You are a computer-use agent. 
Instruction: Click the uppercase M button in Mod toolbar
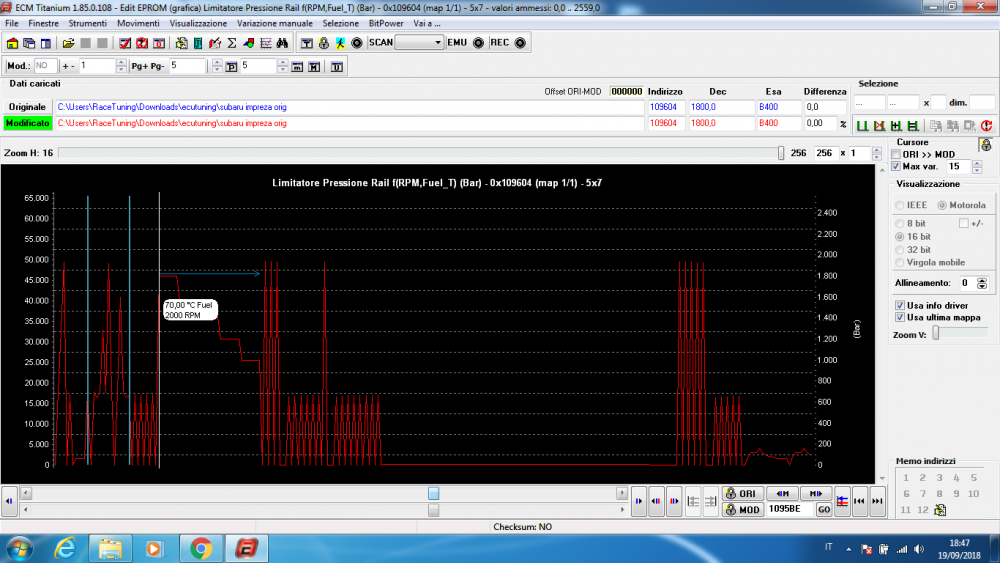314,66
